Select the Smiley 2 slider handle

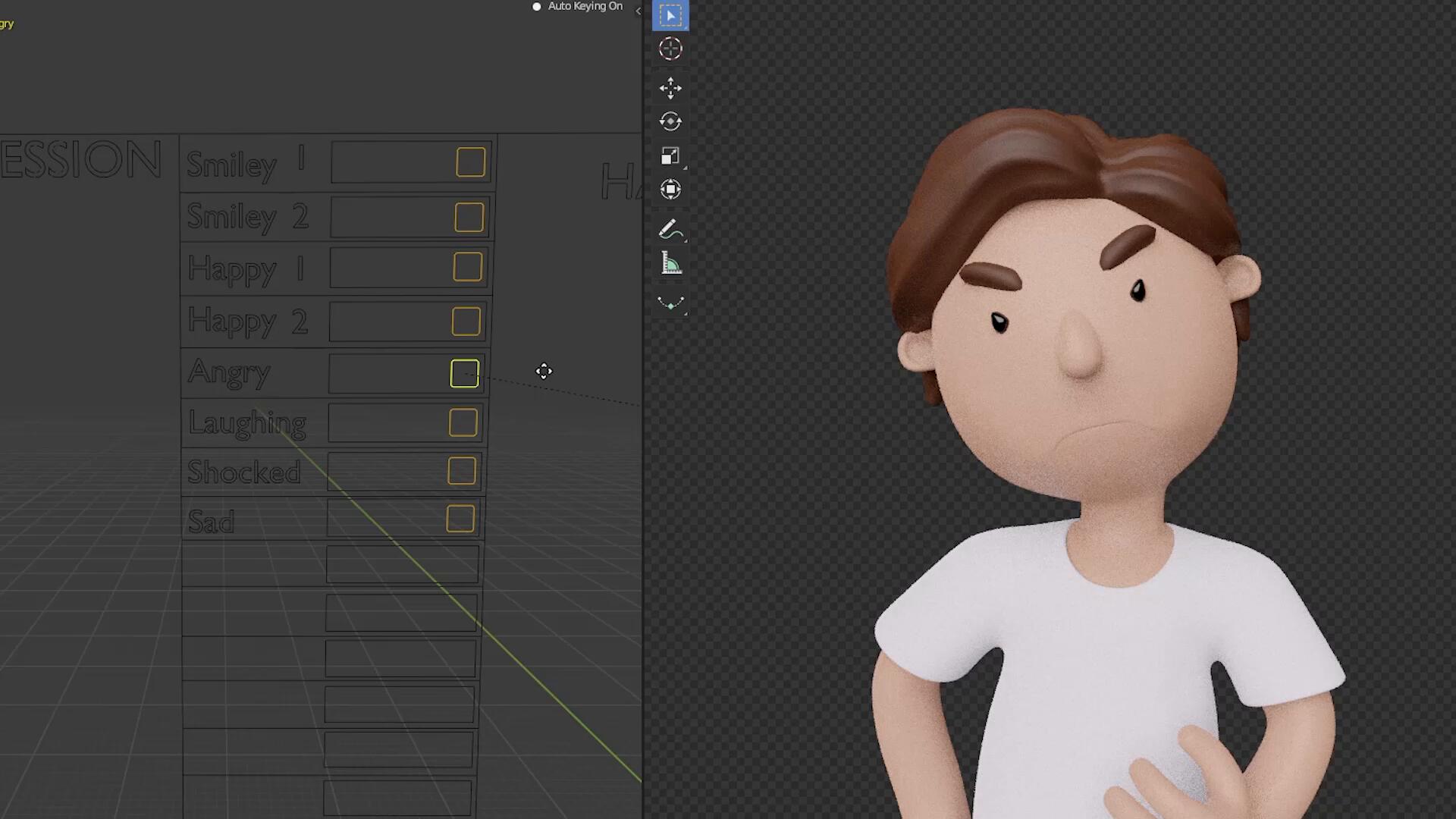(x=469, y=218)
